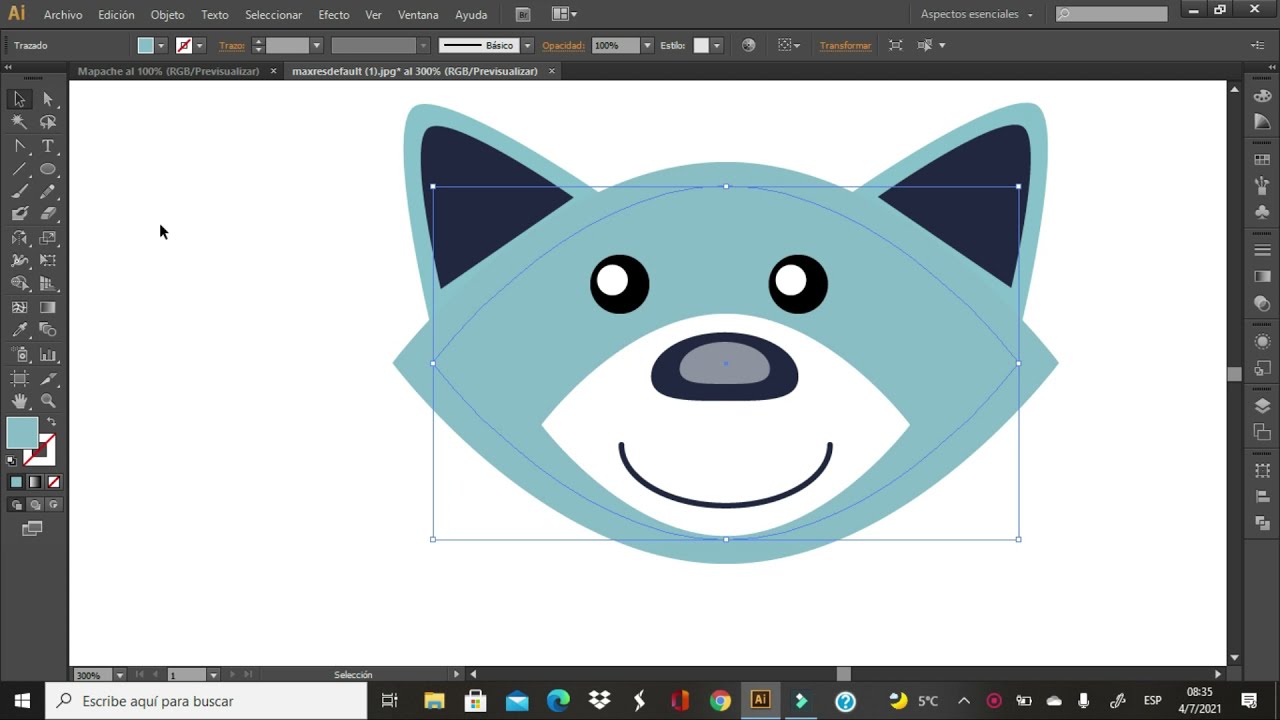
Task: Open the Brushes panel icon
Action: (1262, 186)
